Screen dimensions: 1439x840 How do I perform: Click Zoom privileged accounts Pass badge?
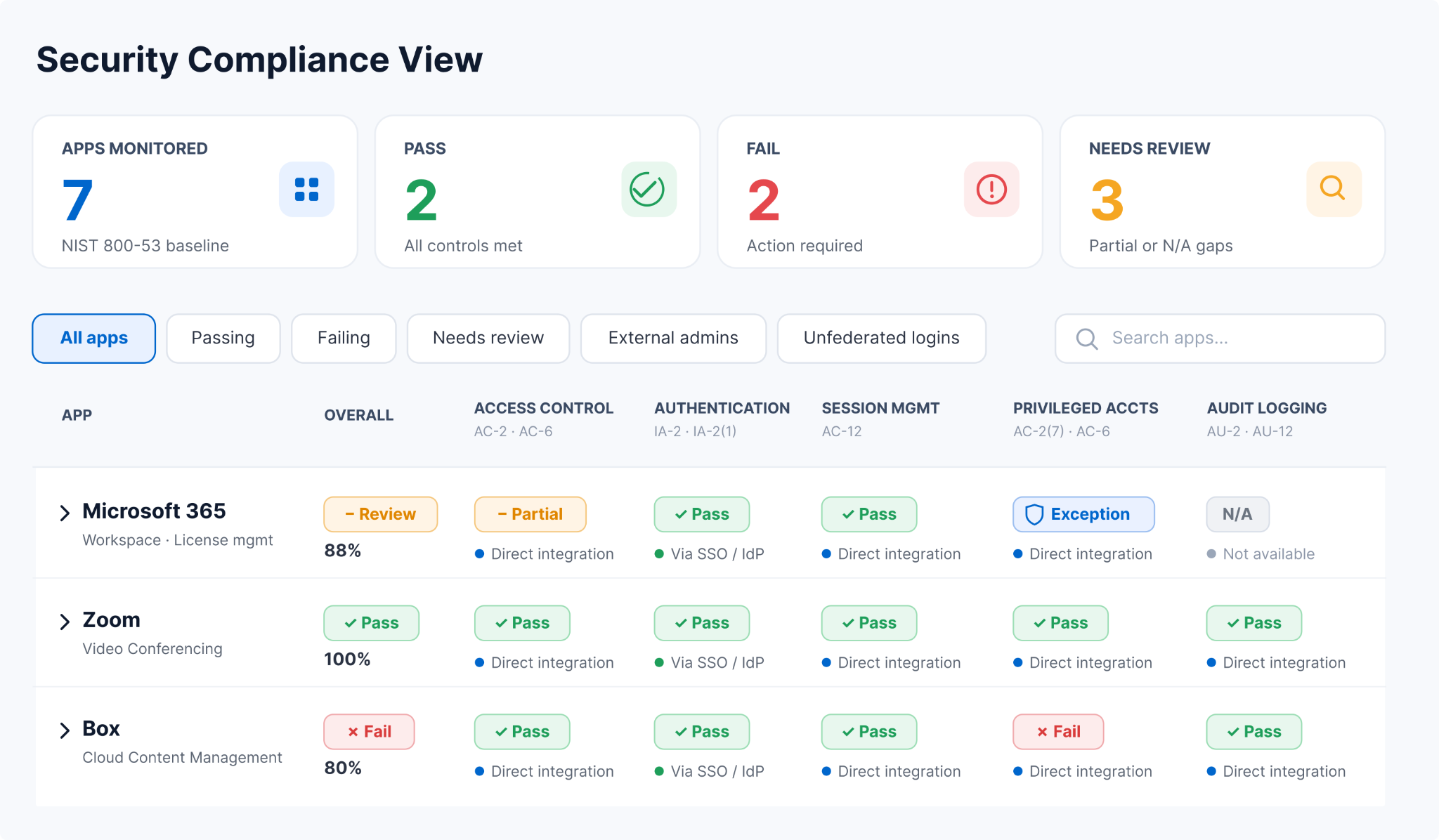coord(1061,623)
